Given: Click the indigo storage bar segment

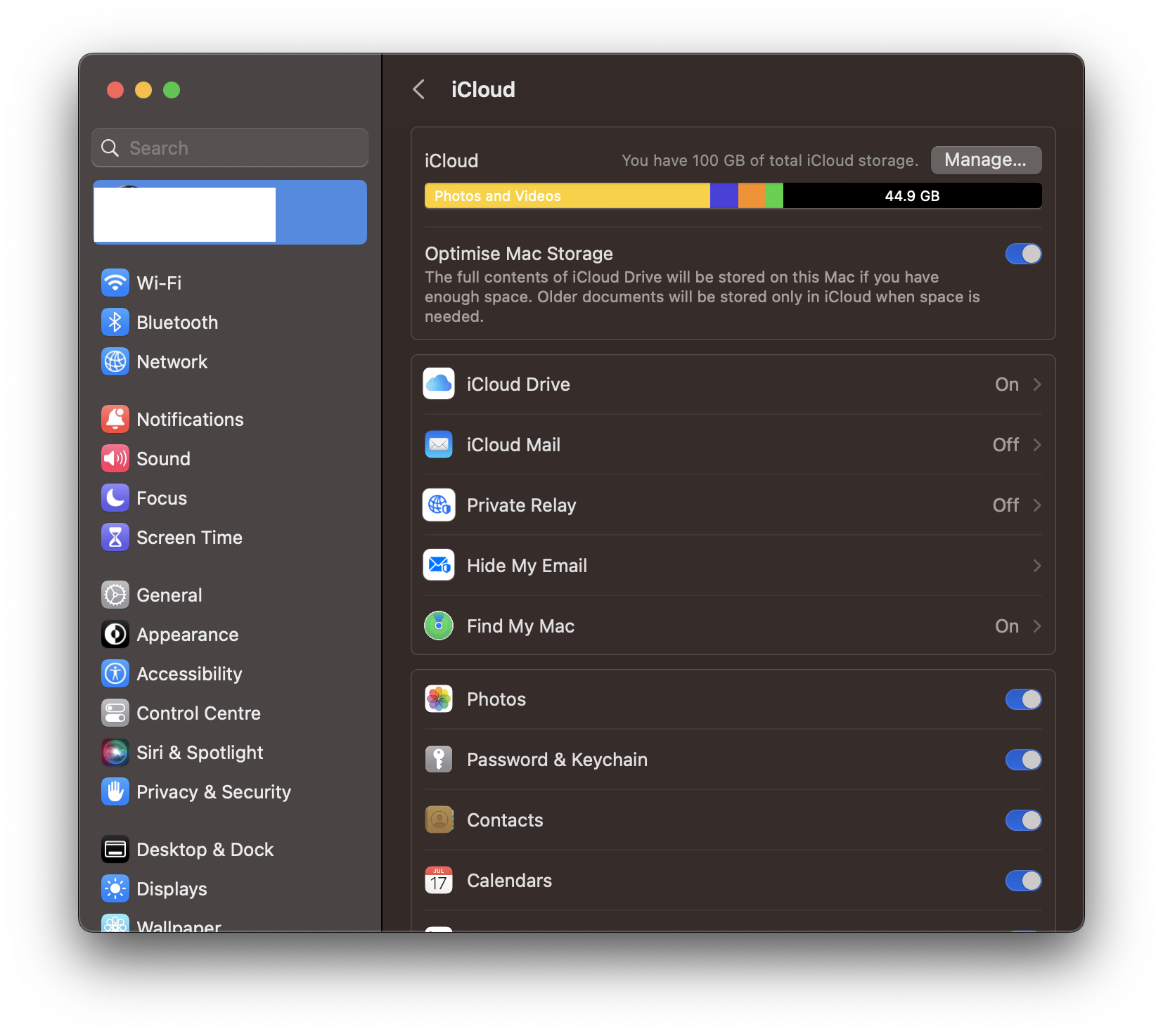Looking at the screenshot, I should [724, 195].
